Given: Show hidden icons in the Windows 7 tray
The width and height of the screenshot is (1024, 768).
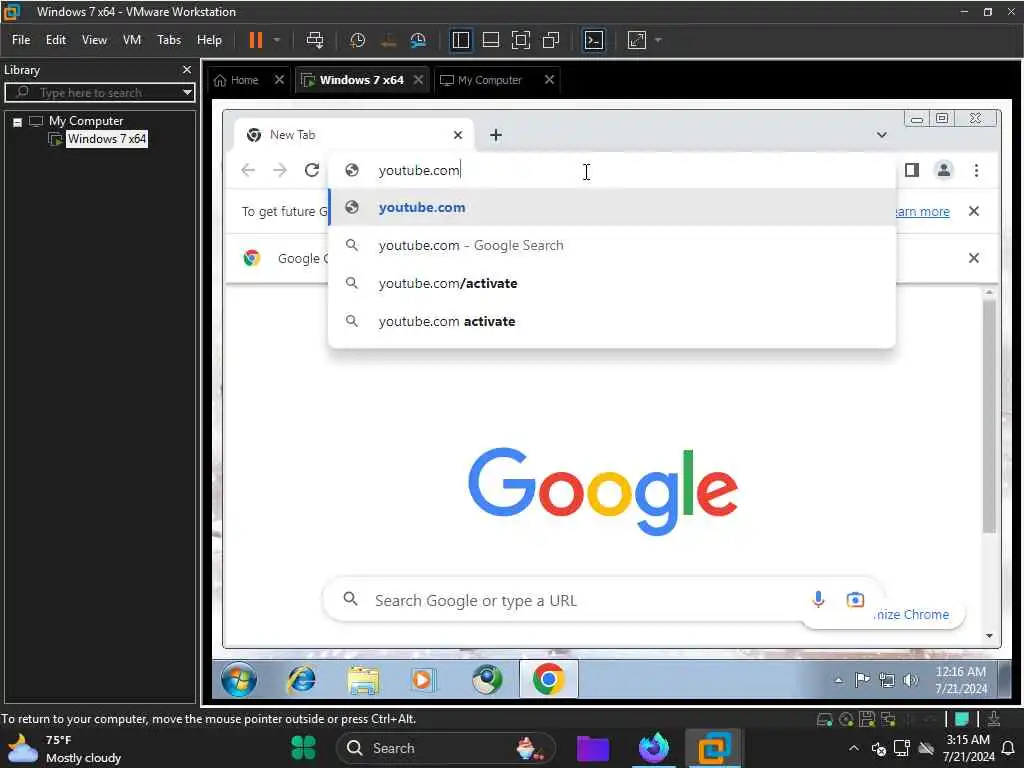Looking at the screenshot, I should click(x=839, y=680).
